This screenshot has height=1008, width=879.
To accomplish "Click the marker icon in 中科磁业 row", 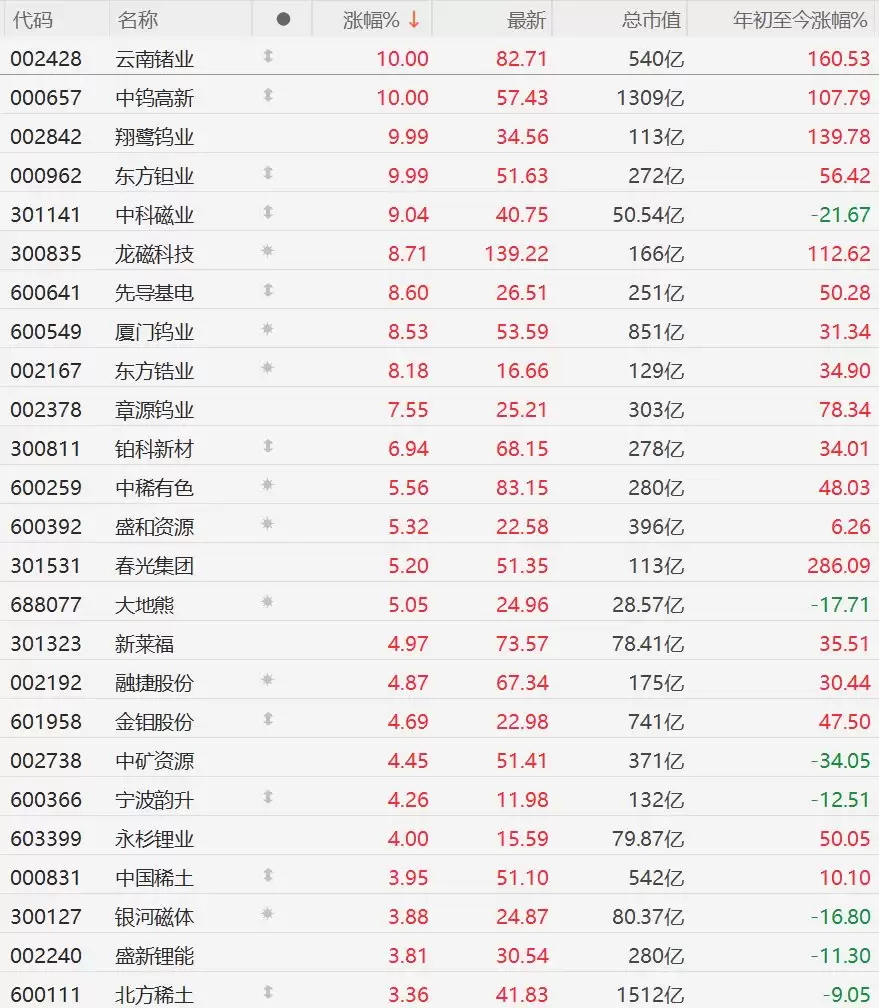I will tap(268, 213).
